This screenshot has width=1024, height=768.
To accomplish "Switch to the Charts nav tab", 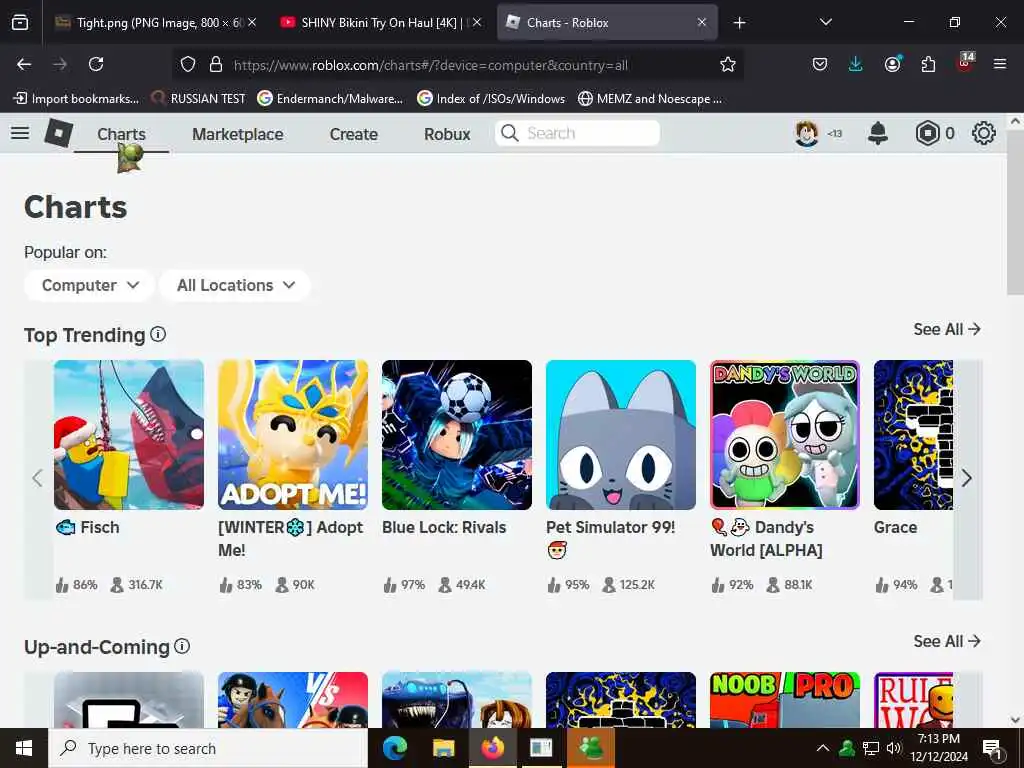I will click(x=121, y=134).
